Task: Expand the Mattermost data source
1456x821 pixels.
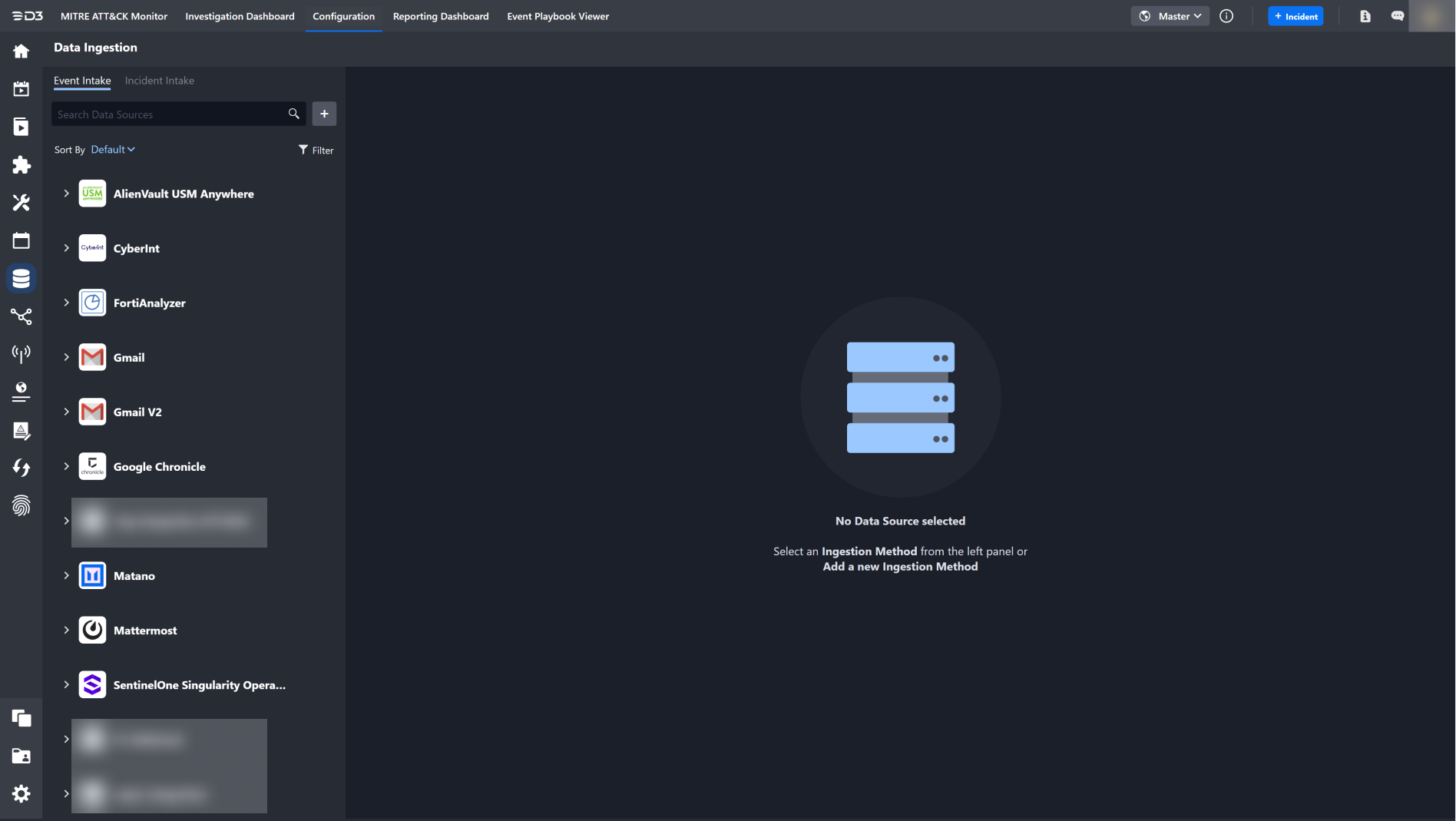Action: coord(66,630)
